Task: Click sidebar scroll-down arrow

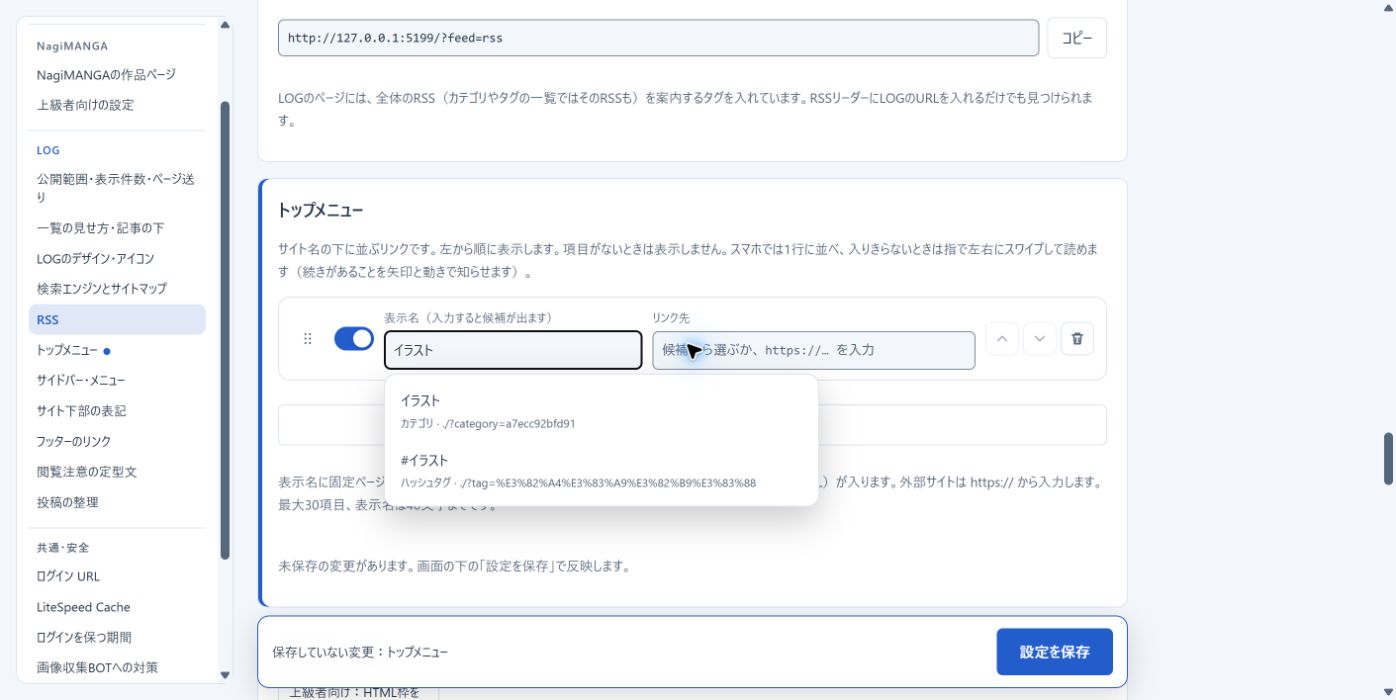Action: coord(224,675)
